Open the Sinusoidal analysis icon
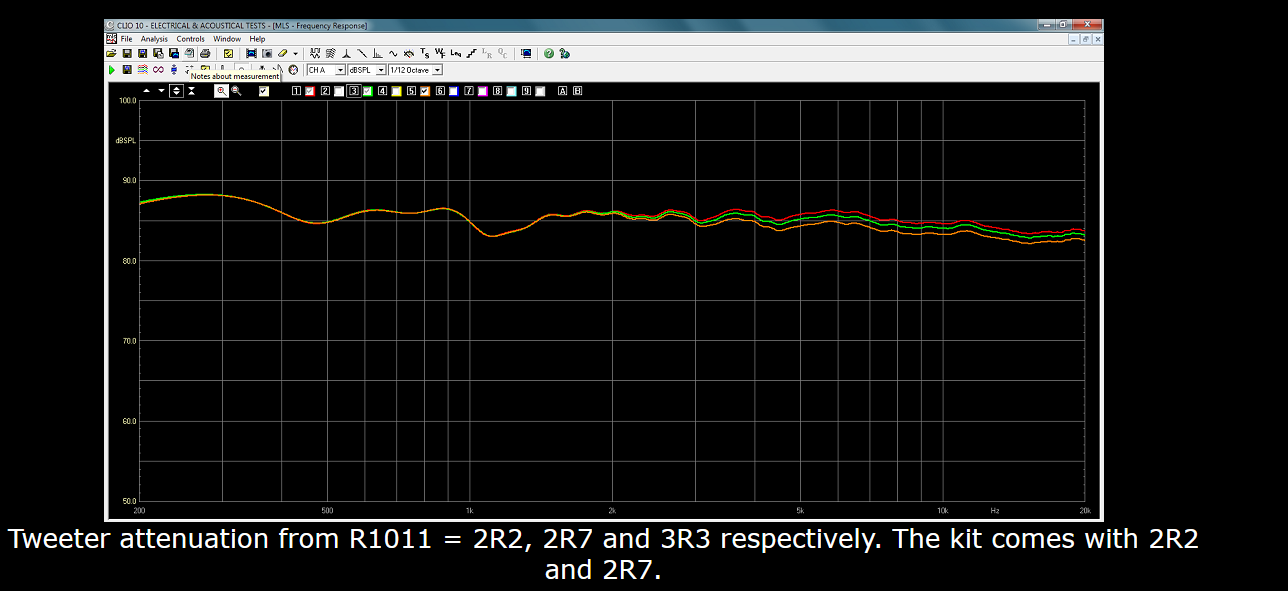 (x=392, y=53)
